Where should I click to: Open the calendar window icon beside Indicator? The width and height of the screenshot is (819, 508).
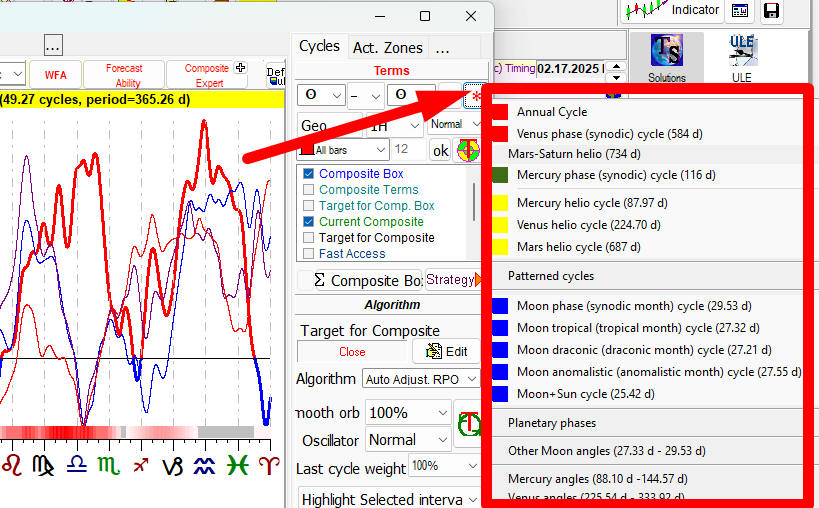tap(739, 11)
